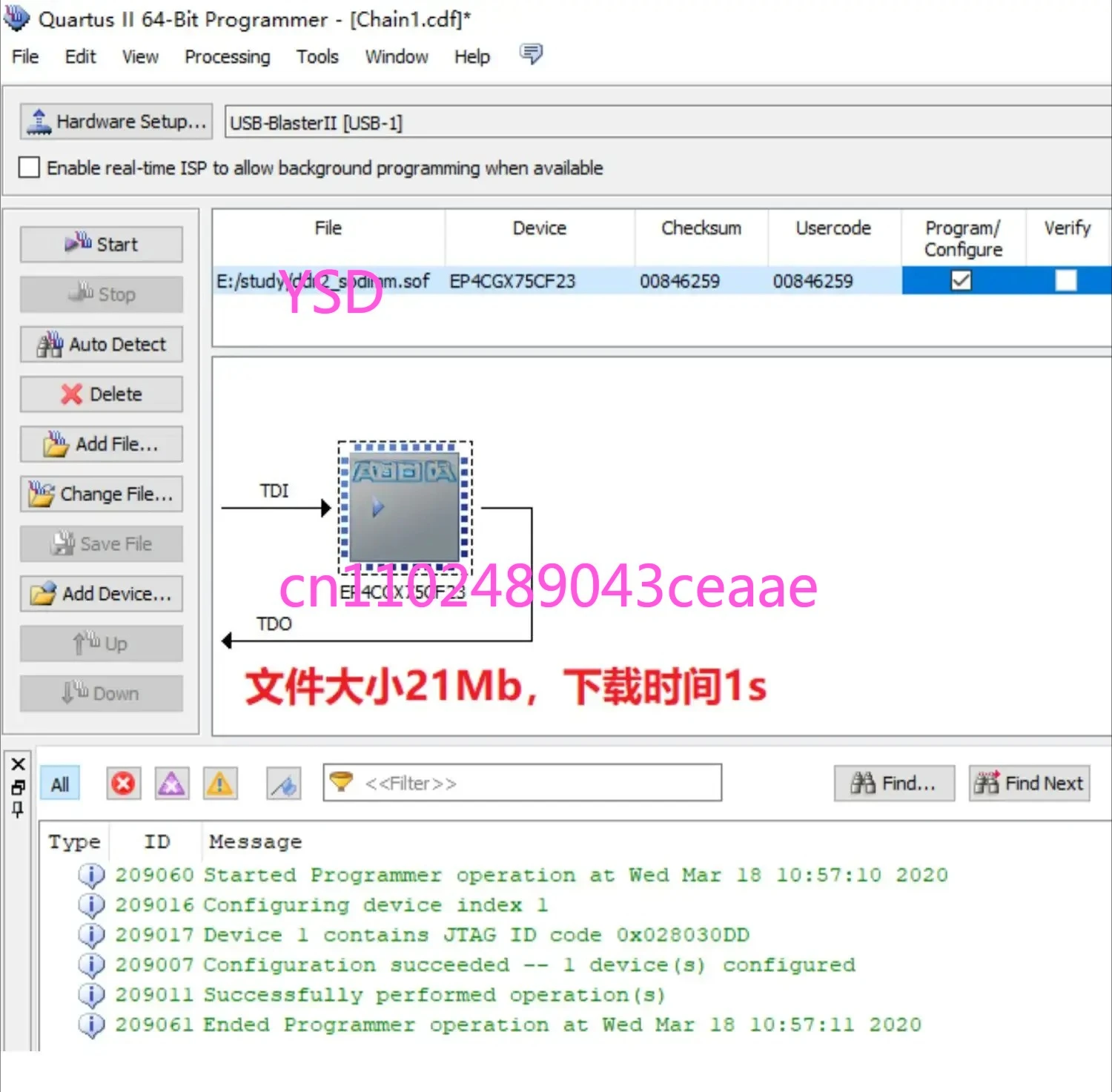Select the sodimm.sof file row

662,281
